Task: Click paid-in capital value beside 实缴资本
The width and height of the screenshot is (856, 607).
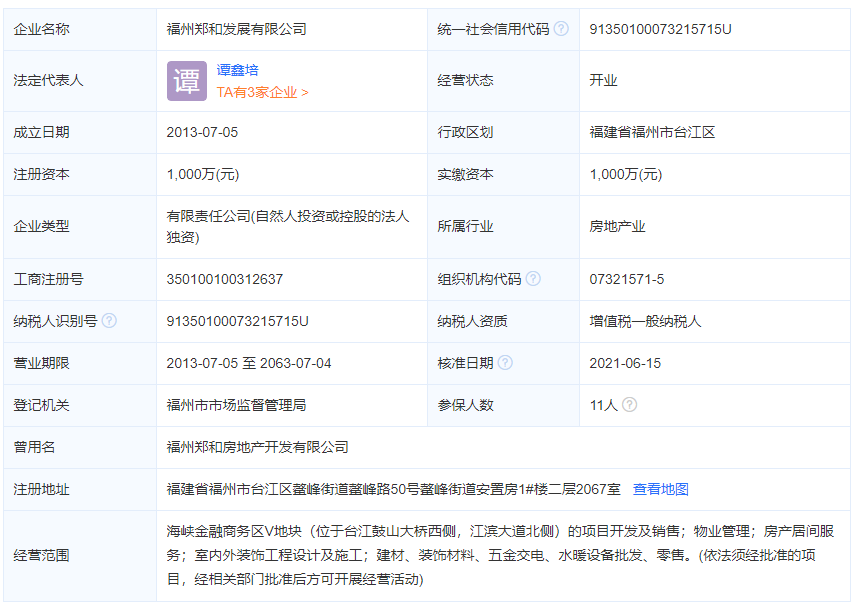Action: click(626, 174)
